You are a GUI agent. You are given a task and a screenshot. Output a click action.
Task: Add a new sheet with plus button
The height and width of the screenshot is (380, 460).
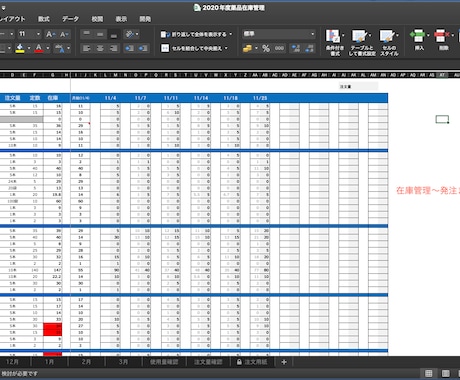284,362
